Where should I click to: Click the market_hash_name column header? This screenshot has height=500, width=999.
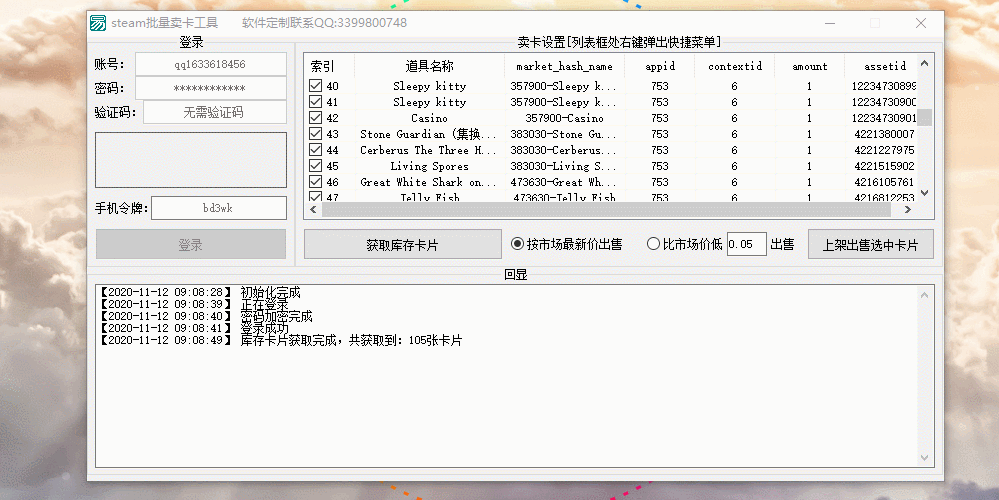[564, 66]
